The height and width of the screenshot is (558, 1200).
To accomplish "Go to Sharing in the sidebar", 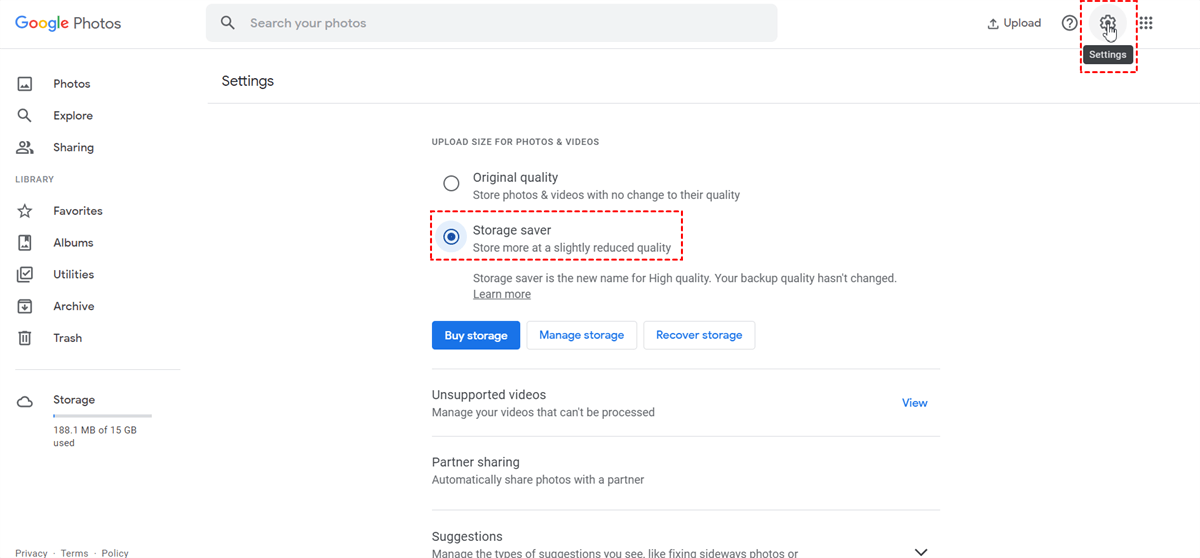I will tap(73, 147).
